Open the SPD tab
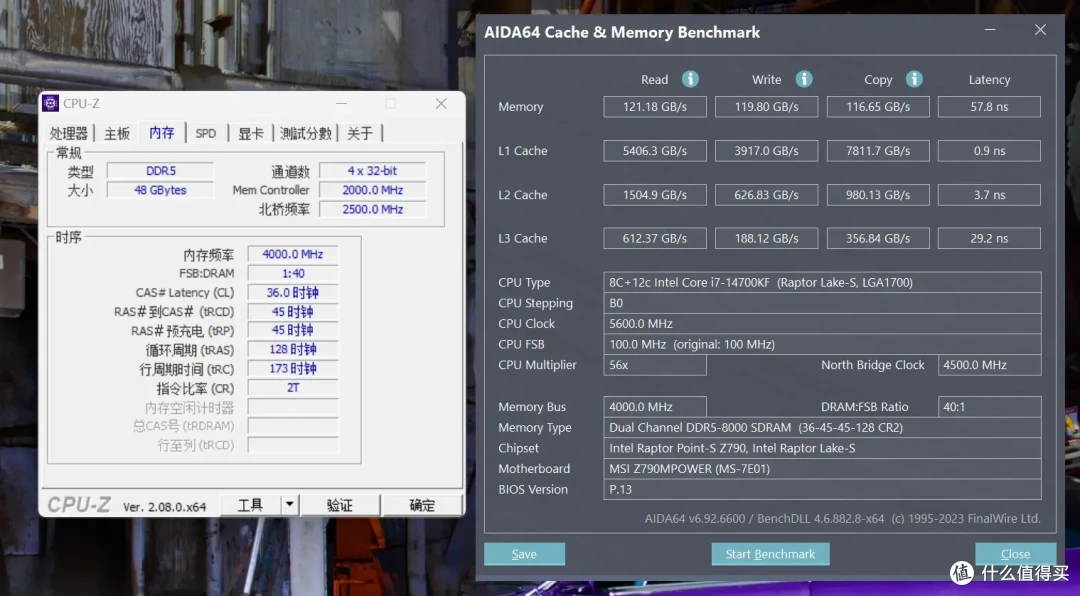This screenshot has width=1080, height=596. tap(206, 132)
